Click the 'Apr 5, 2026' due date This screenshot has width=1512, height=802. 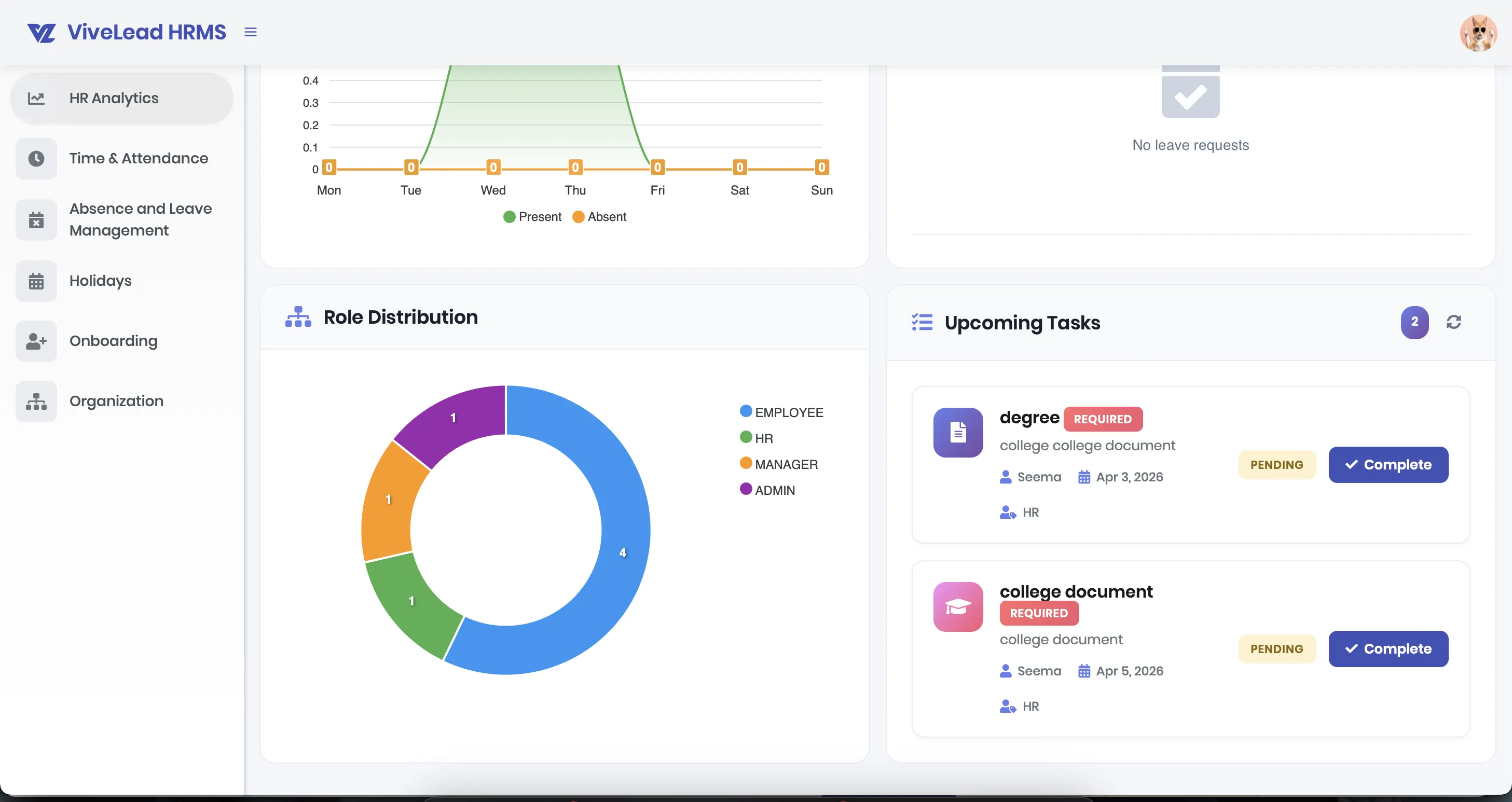1129,671
